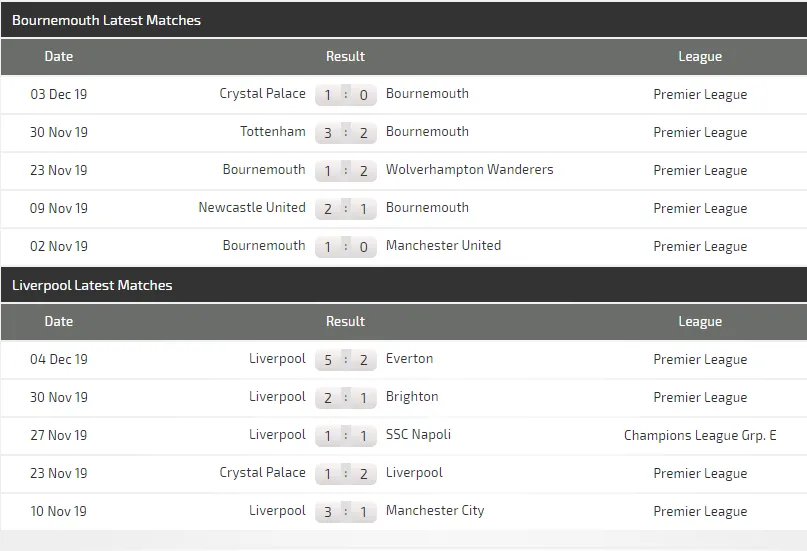
Task: Select the 27 Nov 19 date cell
Action: 59,435
